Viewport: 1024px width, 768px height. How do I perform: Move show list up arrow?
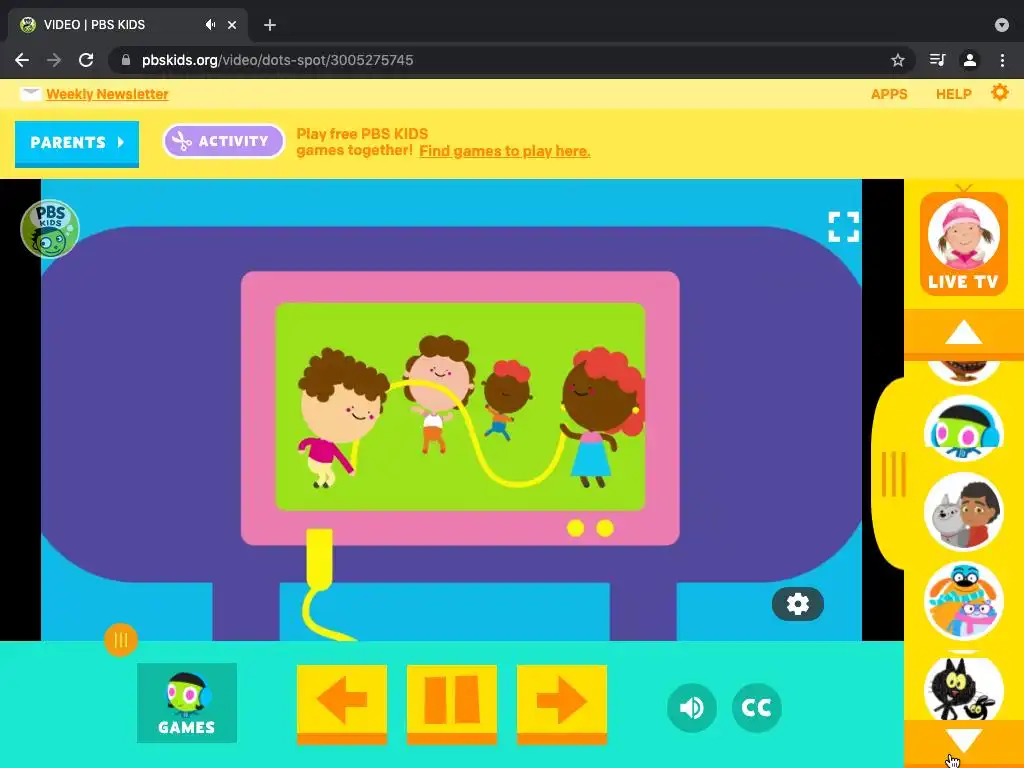pyautogui.click(x=963, y=333)
